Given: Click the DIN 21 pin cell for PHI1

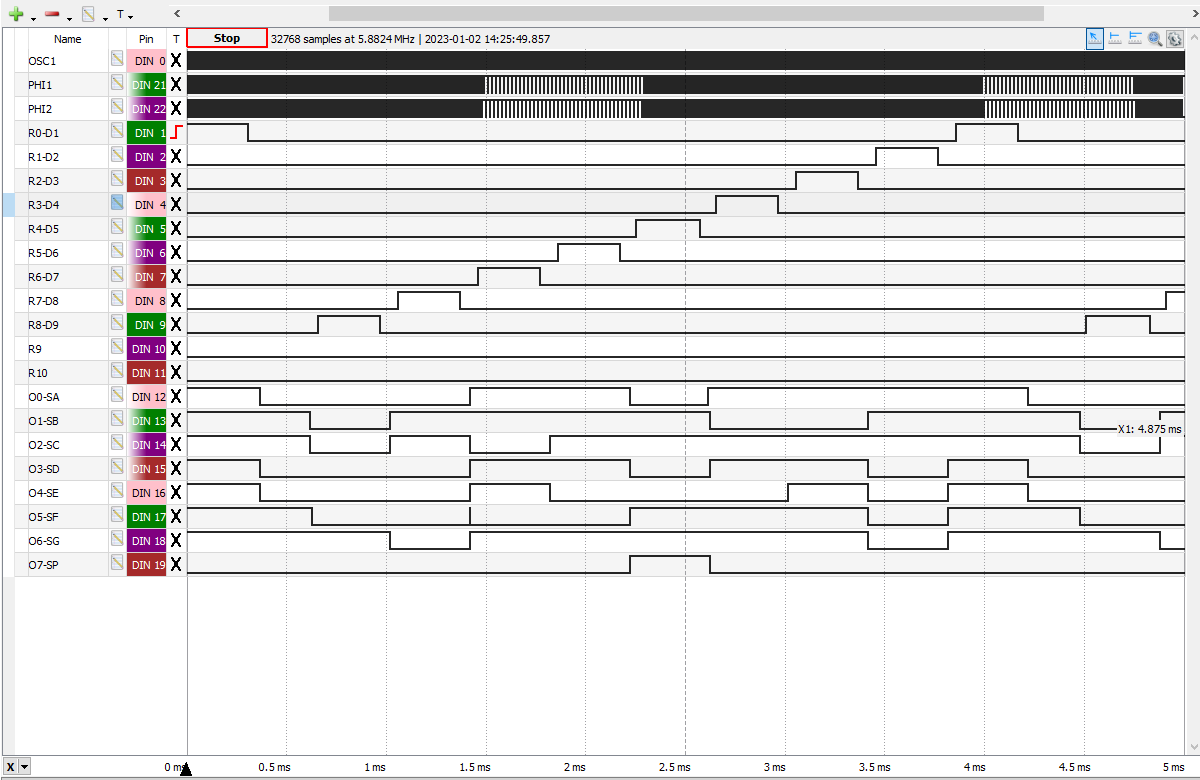Looking at the screenshot, I should (148, 85).
